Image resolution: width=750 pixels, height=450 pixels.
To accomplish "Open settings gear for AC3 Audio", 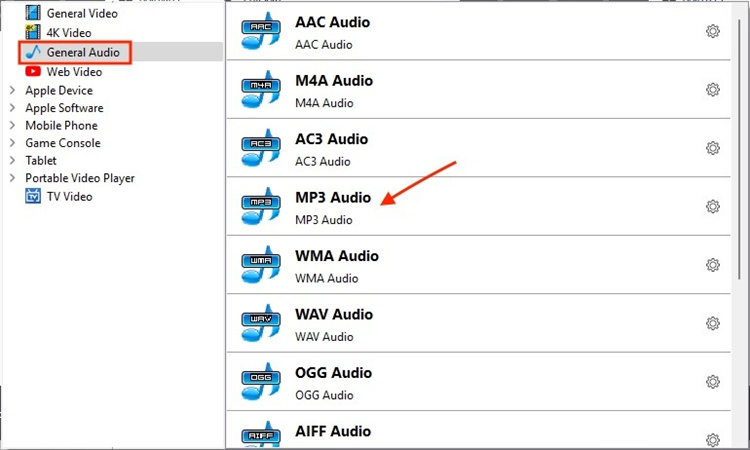I will click(x=713, y=148).
